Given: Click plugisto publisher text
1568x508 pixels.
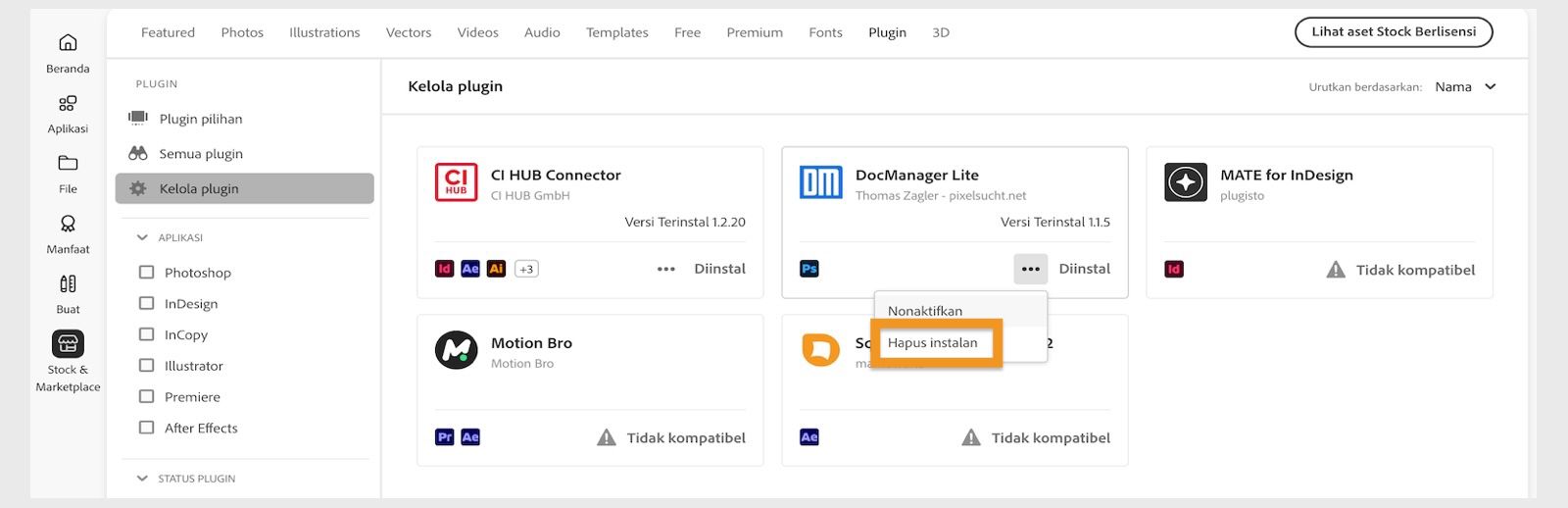Looking at the screenshot, I should (x=1242, y=196).
